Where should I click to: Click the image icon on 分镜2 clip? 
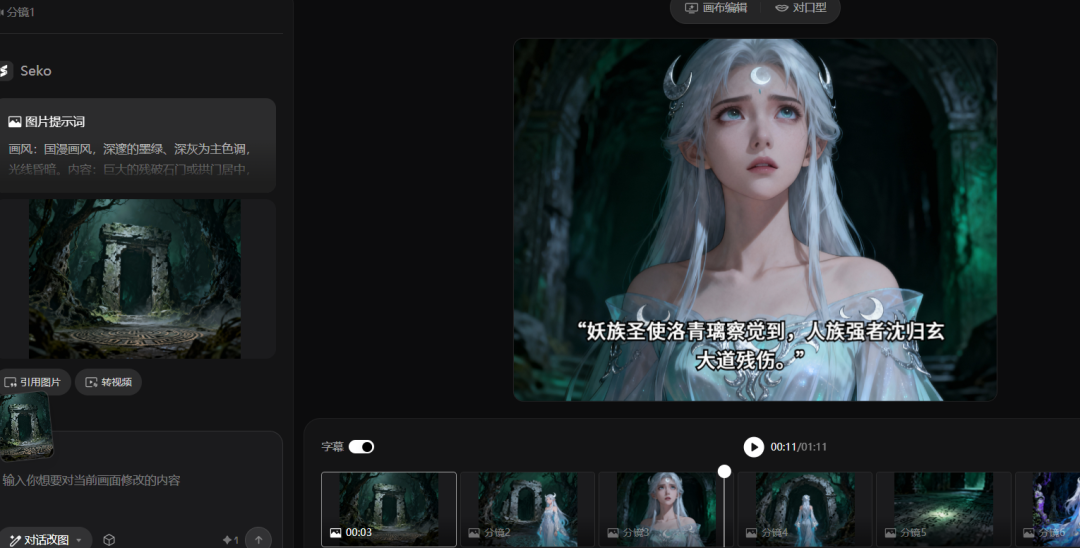click(474, 533)
